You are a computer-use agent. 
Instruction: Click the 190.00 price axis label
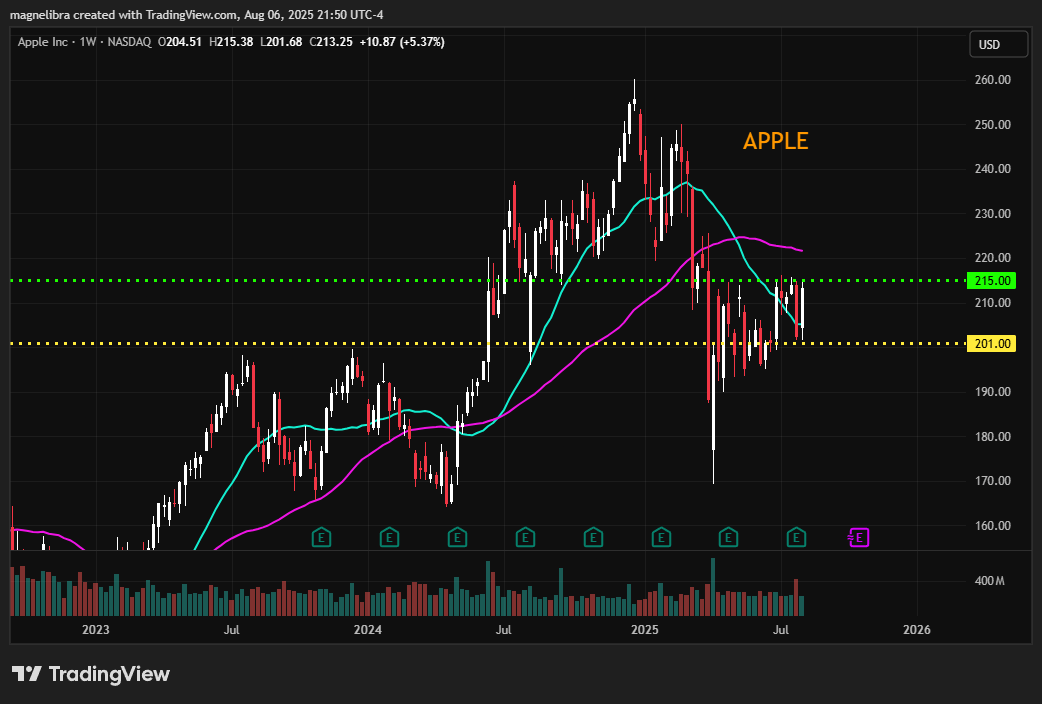(993, 392)
